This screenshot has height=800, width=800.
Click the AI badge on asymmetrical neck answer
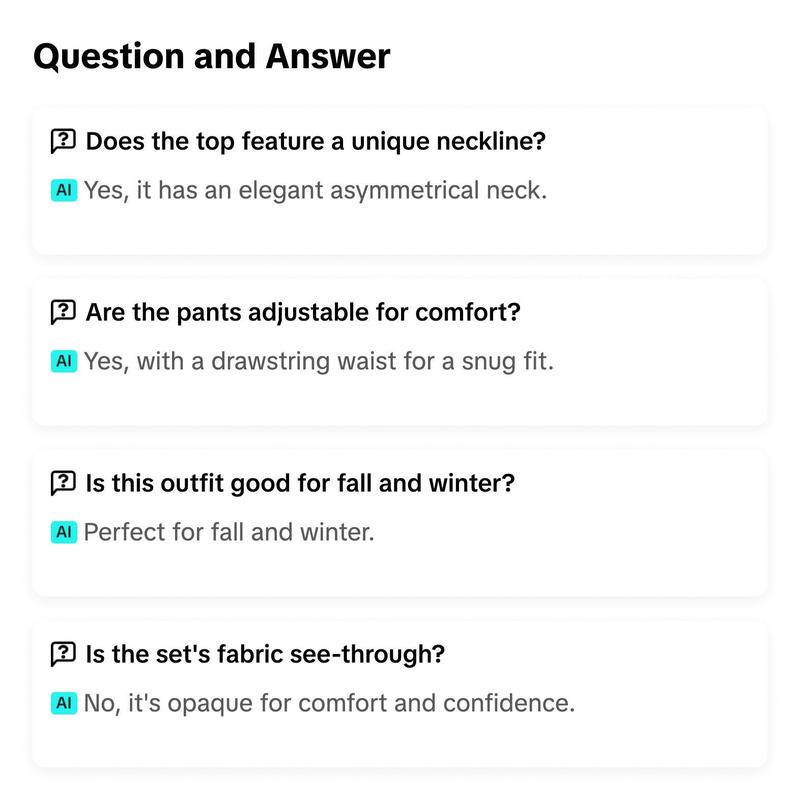(x=64, y=190)
